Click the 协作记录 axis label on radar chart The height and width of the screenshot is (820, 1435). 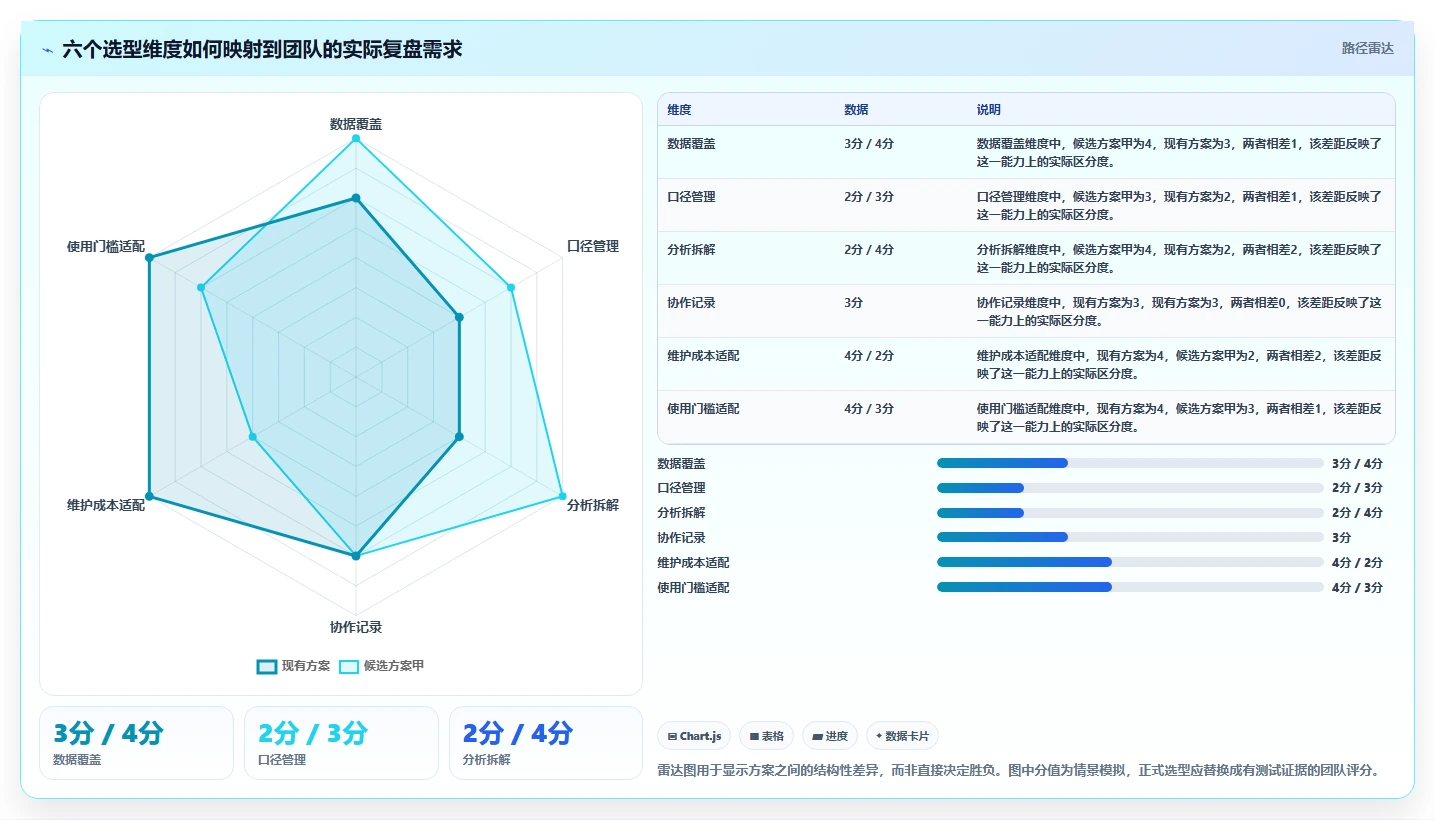click(x=356, y=627)
